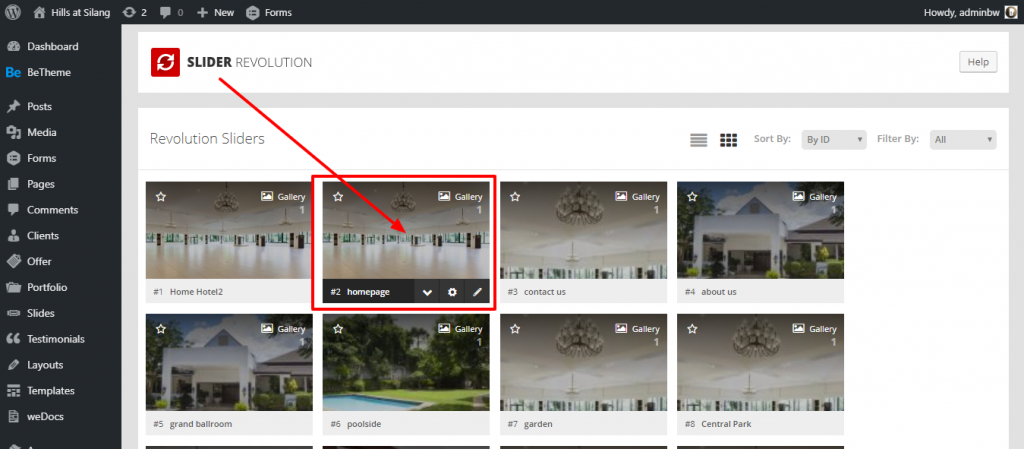
Task: Click the #6 poolside title
Action: 355,424
